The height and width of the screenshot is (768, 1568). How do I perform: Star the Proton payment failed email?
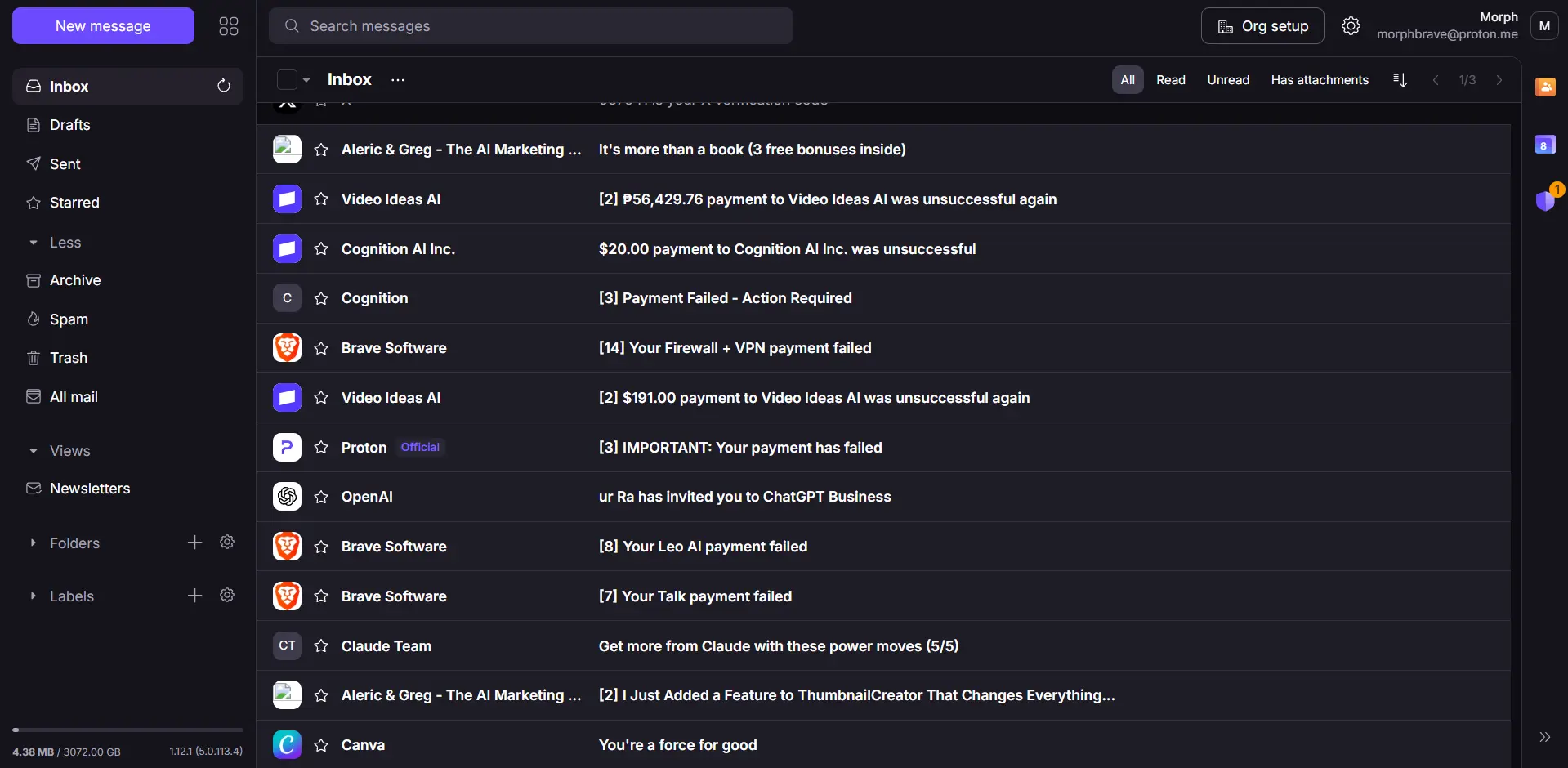(322, 448)
